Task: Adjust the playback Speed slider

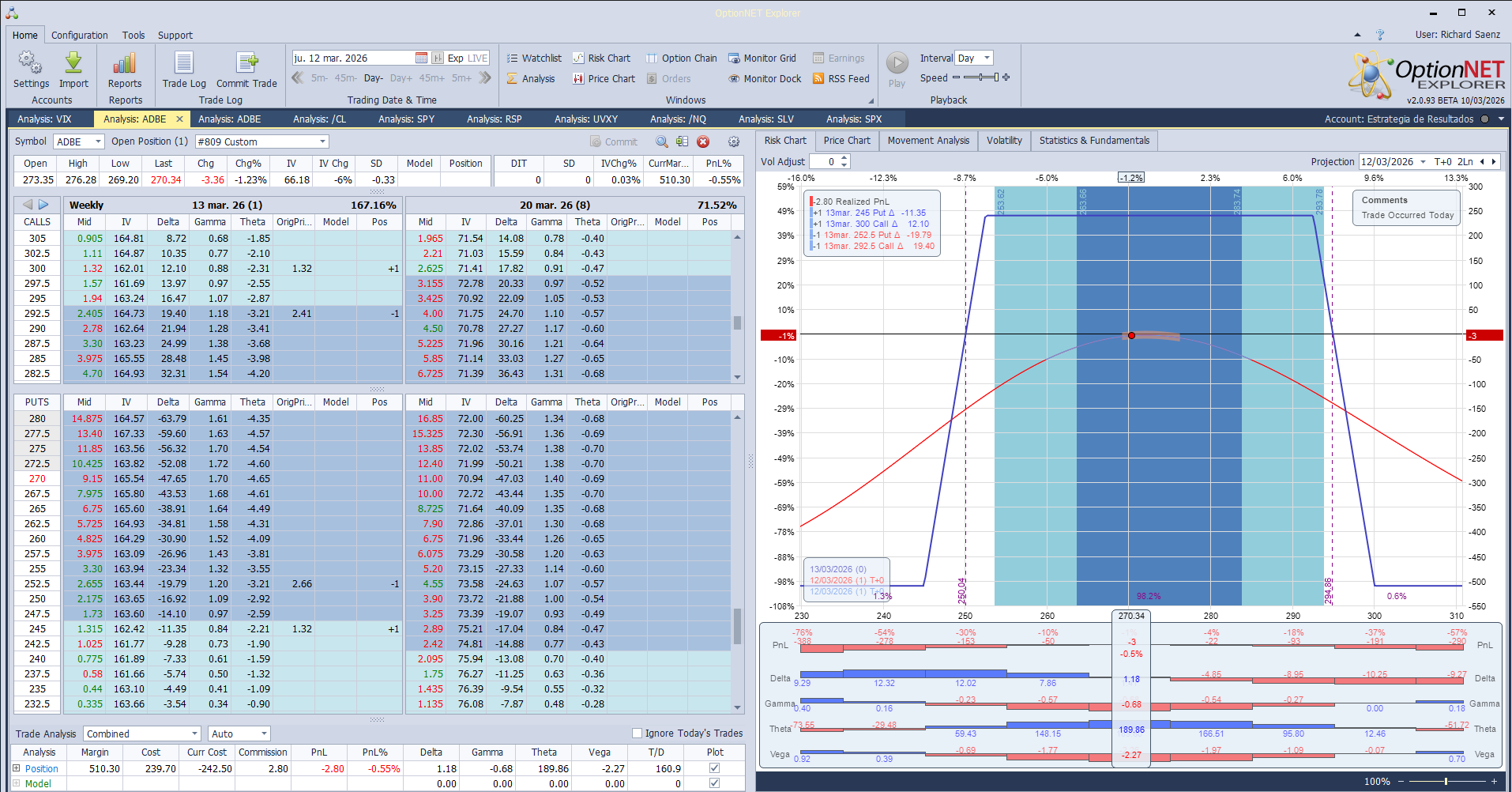Action: (x=981, y=77)
